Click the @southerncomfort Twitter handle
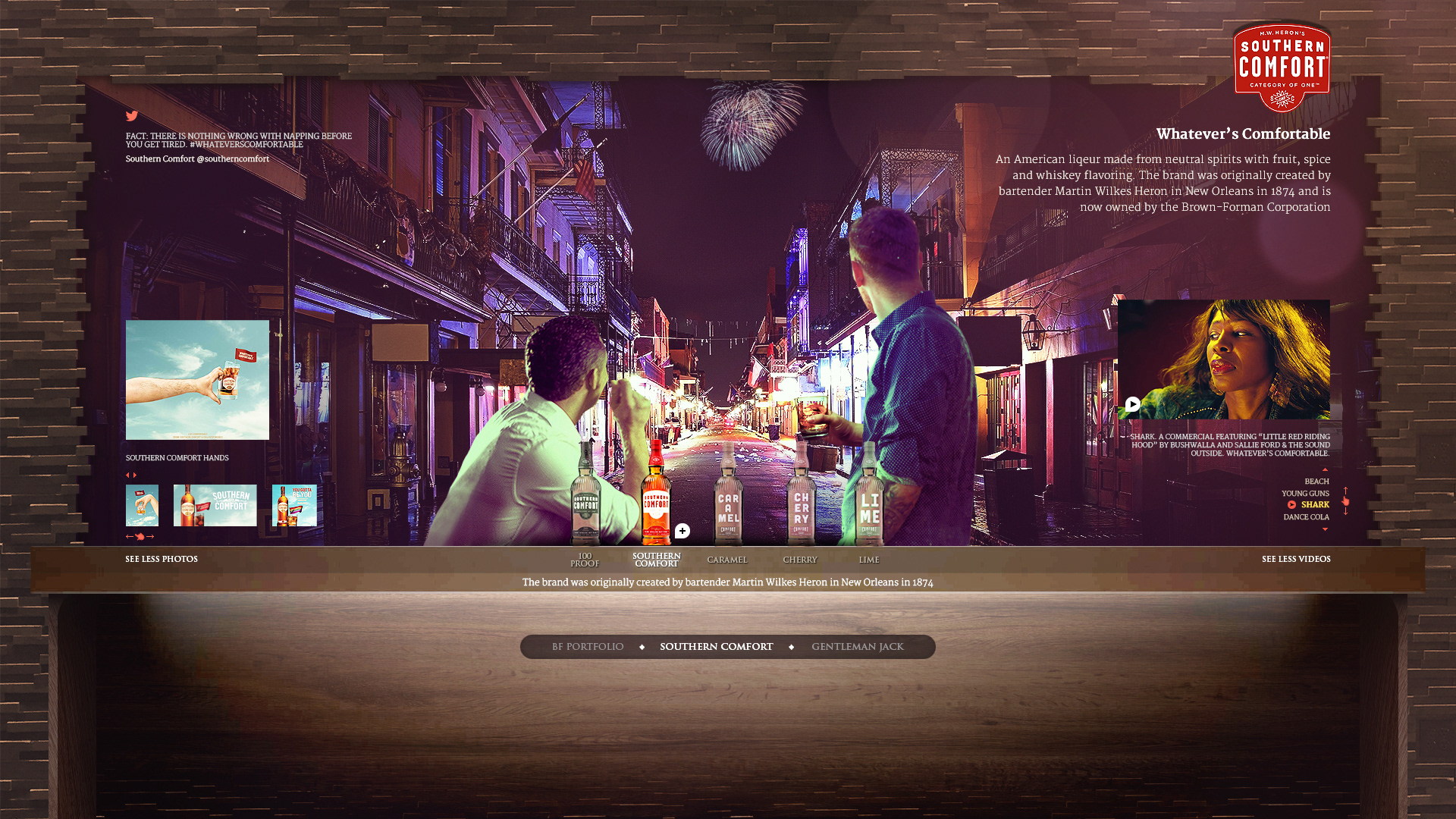1456x819 pixels. point(233,159)
